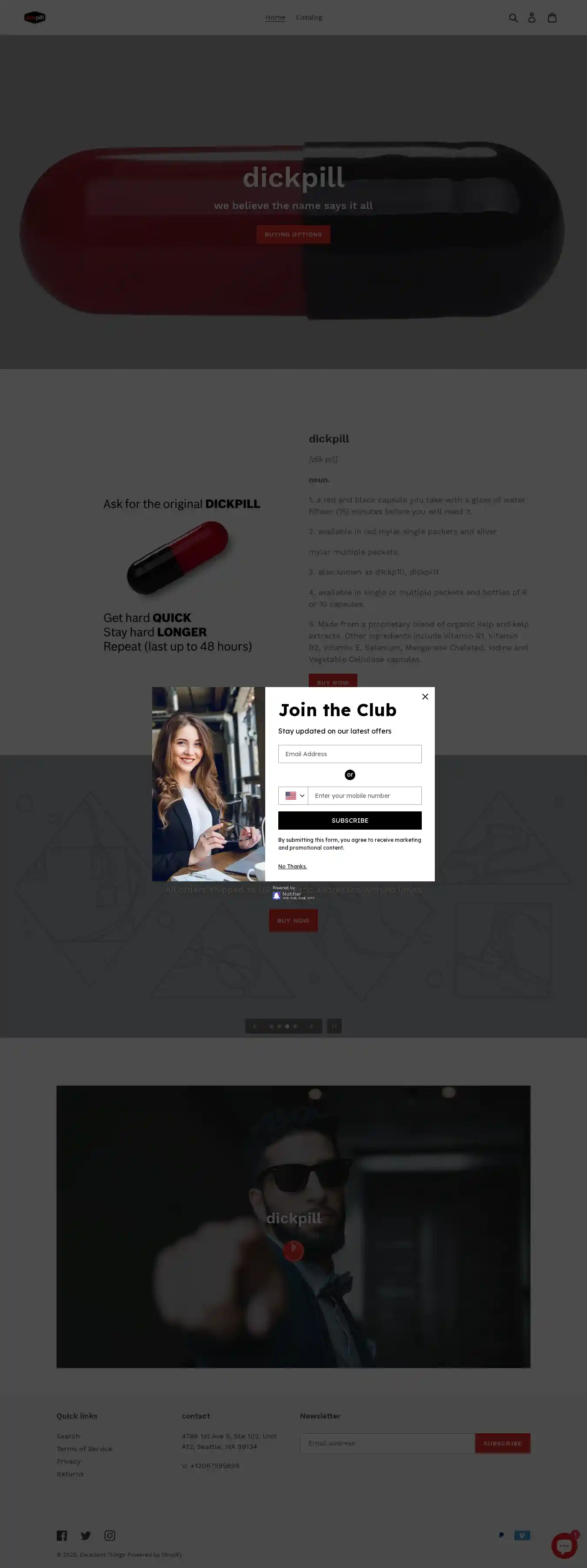Open the Twitter profile icon
Screen dimensions: 587x1568
point(86,1535)
